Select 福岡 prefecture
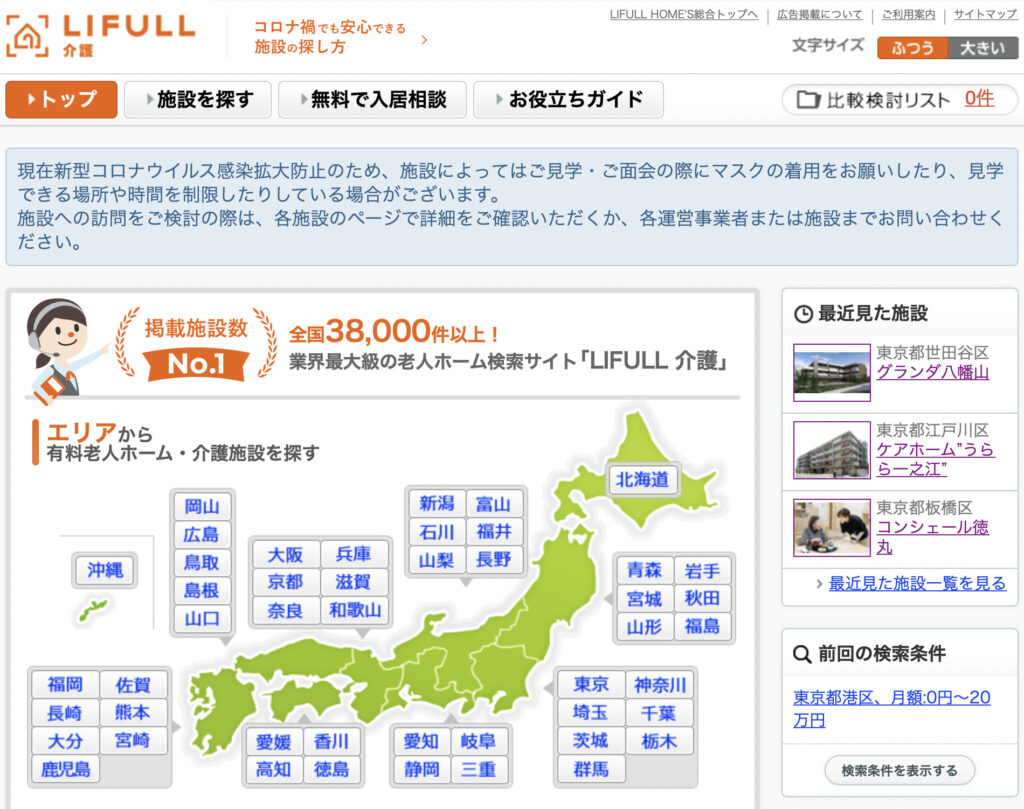 click(65, 684)
